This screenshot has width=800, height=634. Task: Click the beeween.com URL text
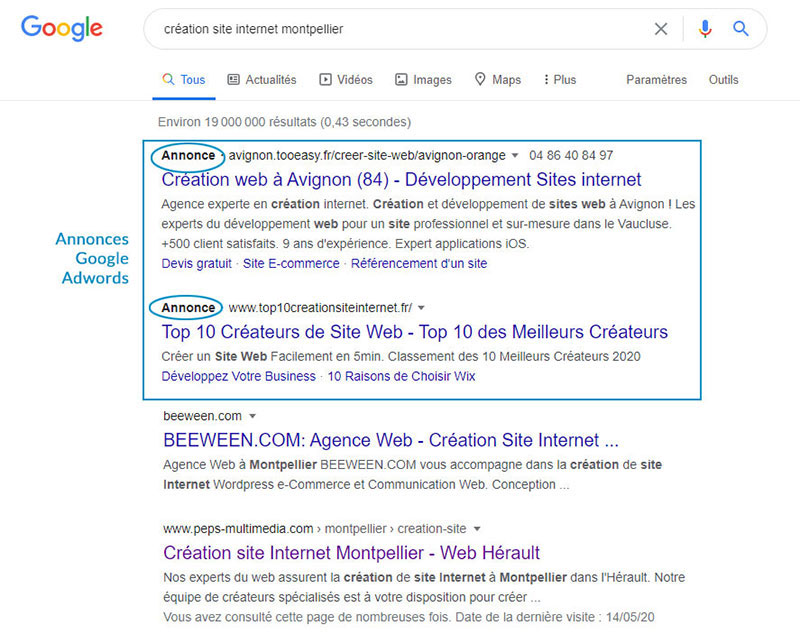202,416
